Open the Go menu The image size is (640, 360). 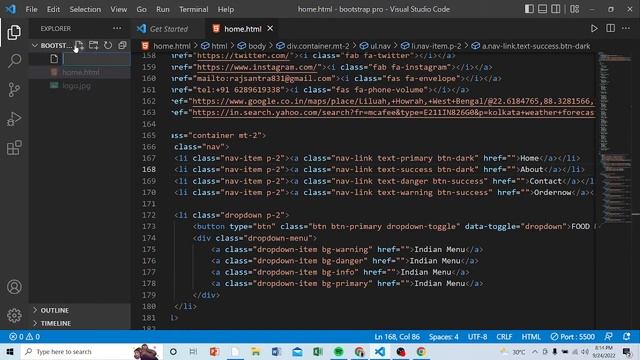click(x=141, y=9)
